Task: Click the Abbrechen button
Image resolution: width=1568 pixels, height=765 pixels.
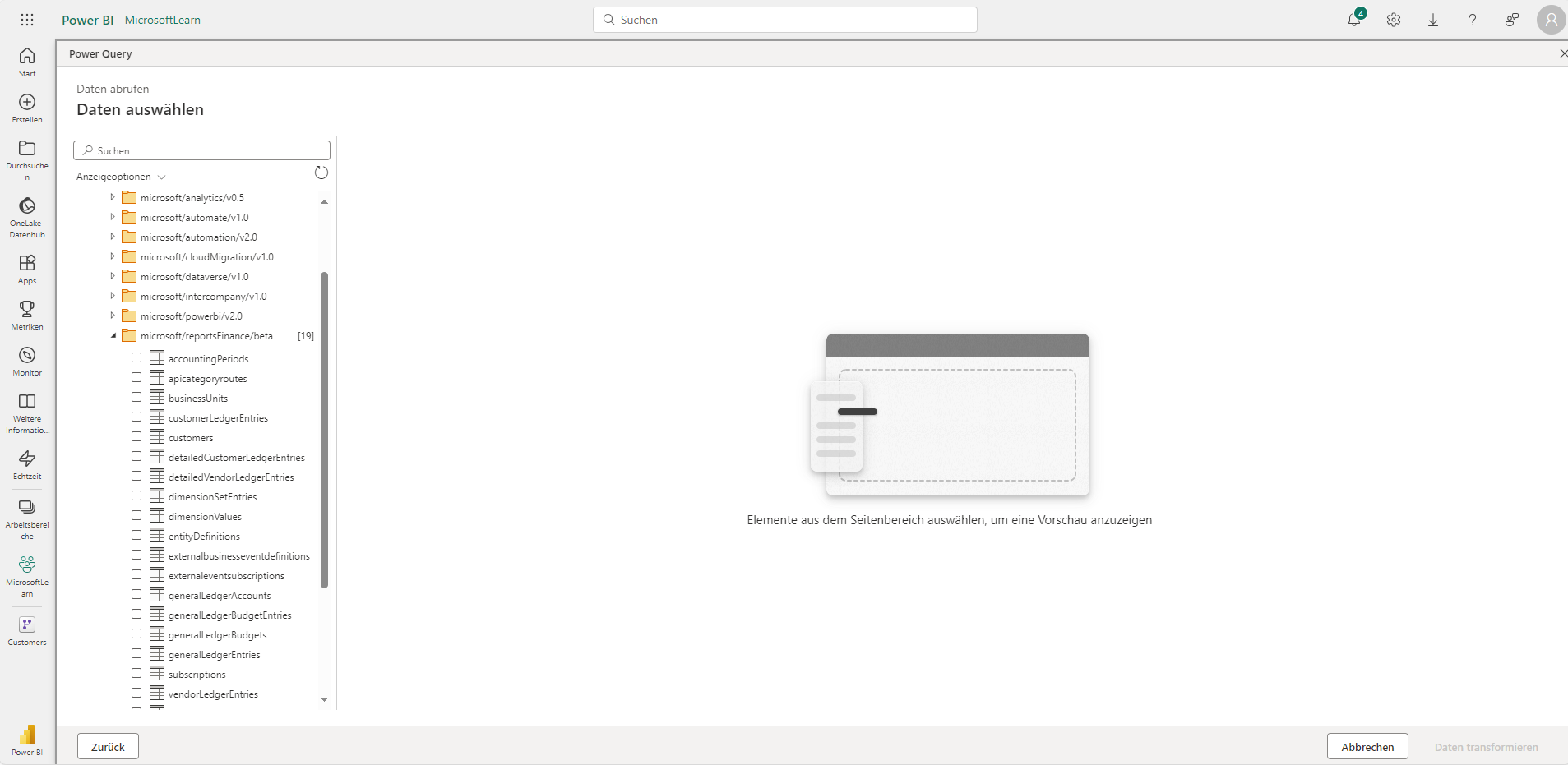Action: click(x=1367, y=747)
